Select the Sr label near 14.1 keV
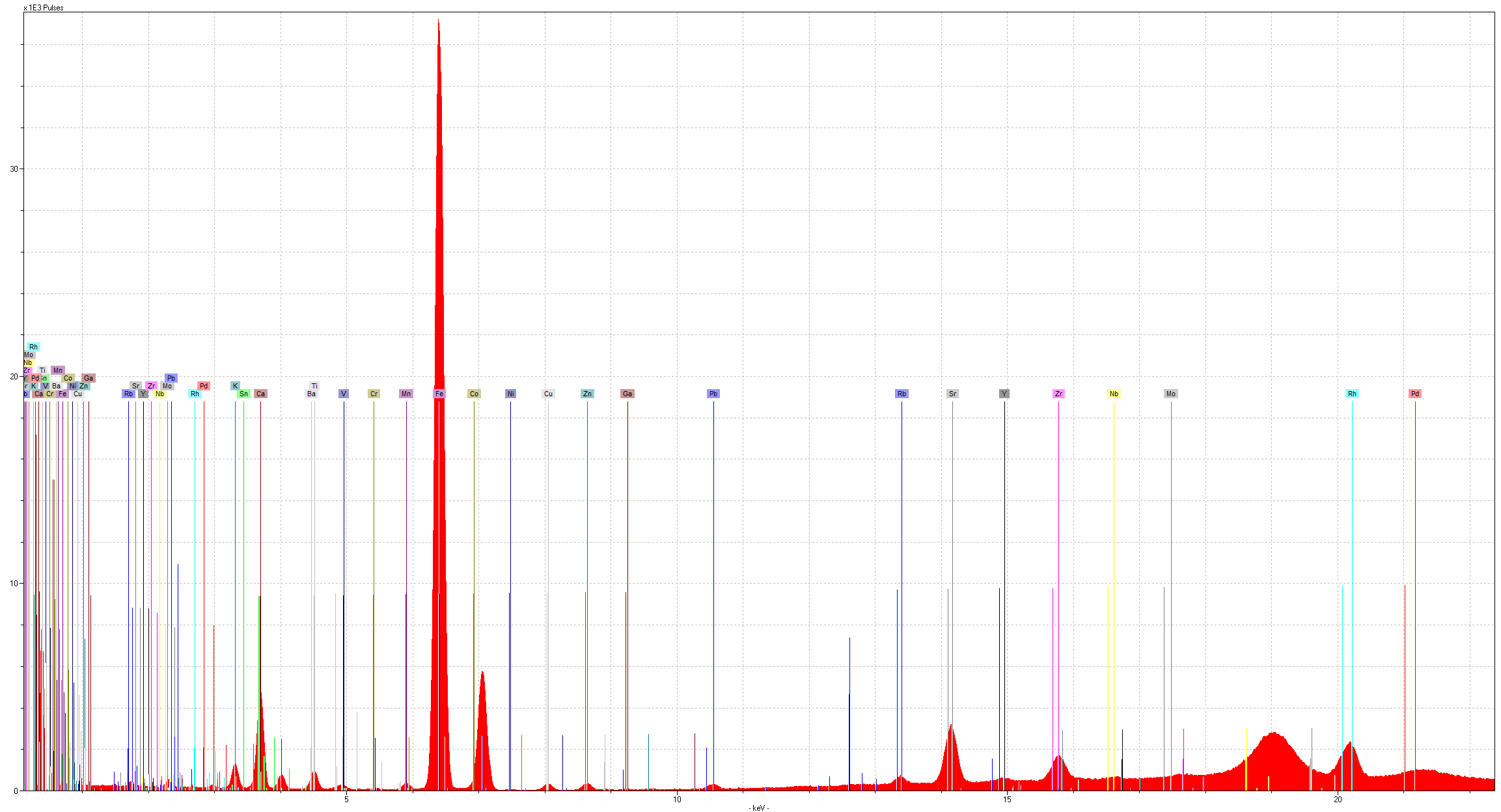This screenshot has width=1501, height=812. coord(952,394)
